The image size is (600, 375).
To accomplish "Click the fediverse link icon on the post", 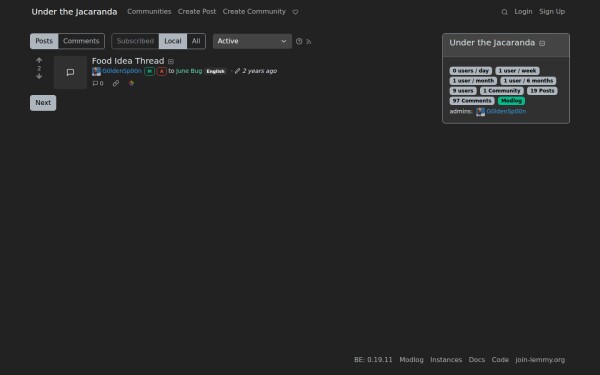I will point(131,83).
